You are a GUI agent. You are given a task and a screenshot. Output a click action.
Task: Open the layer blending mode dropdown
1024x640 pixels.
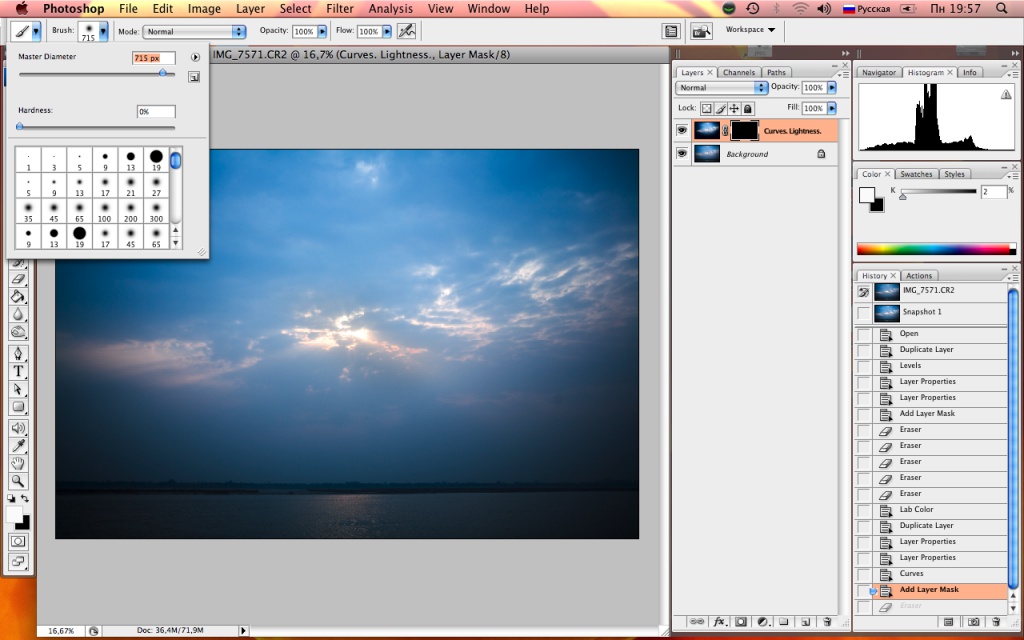(722, 88)
